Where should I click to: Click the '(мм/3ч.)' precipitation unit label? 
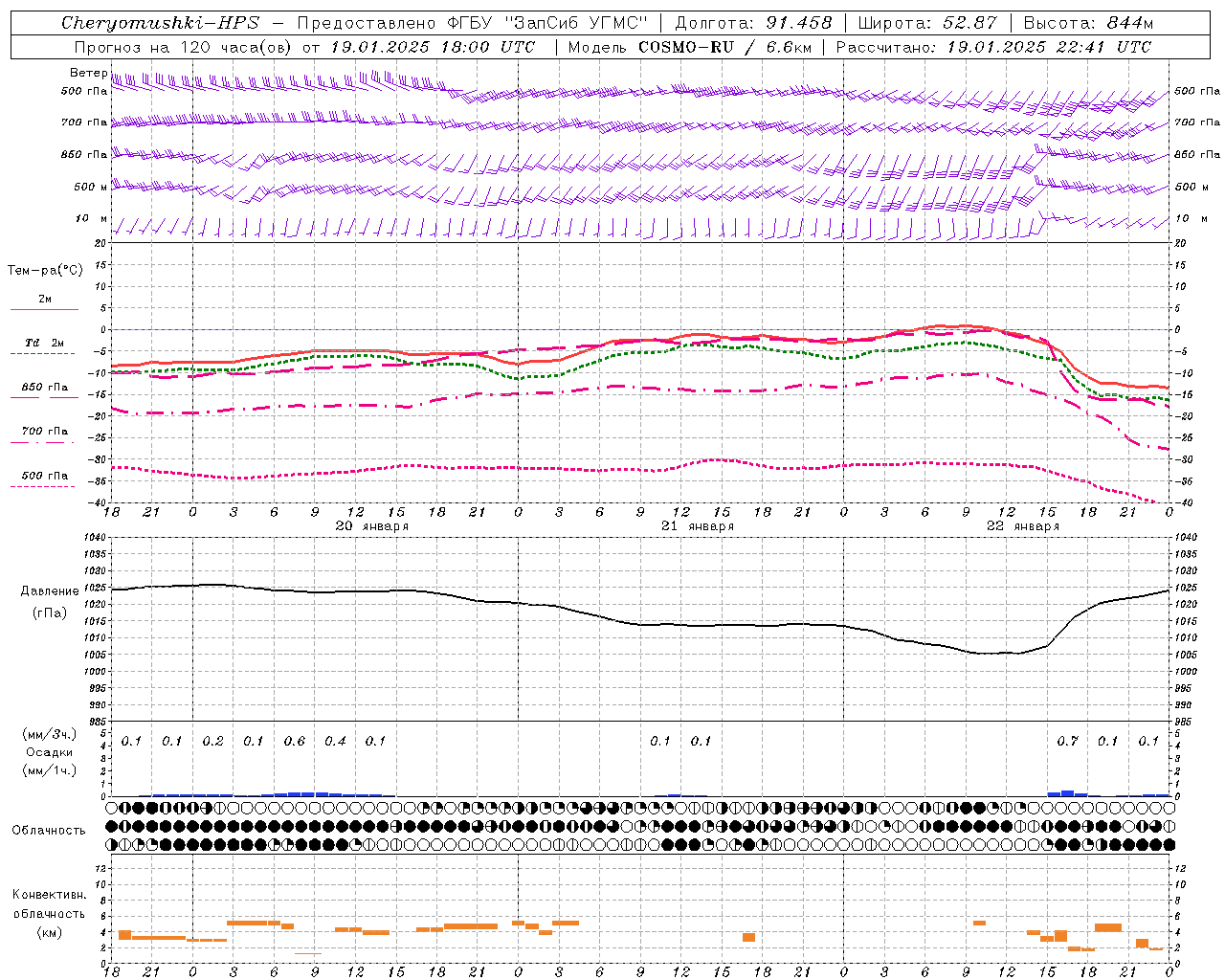point(49,735)
